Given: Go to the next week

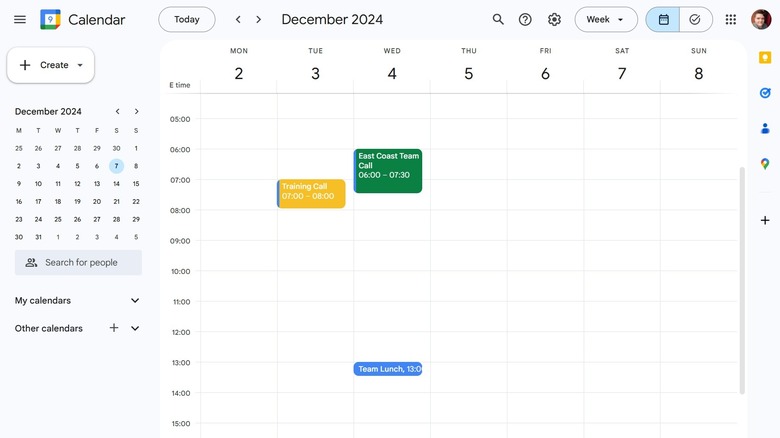Looking at the screenshot, I should click(x=258, y=19).
